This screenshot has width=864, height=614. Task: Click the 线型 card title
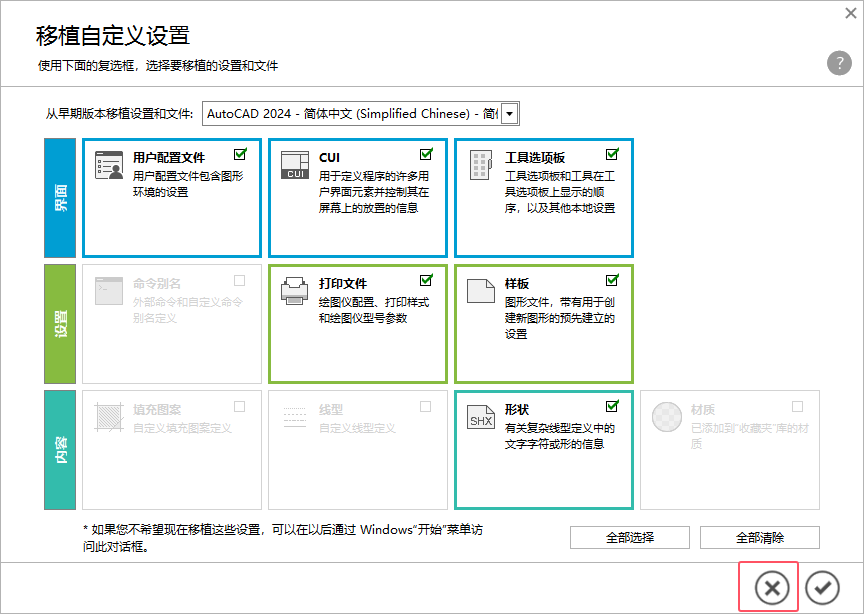point(331,410)
